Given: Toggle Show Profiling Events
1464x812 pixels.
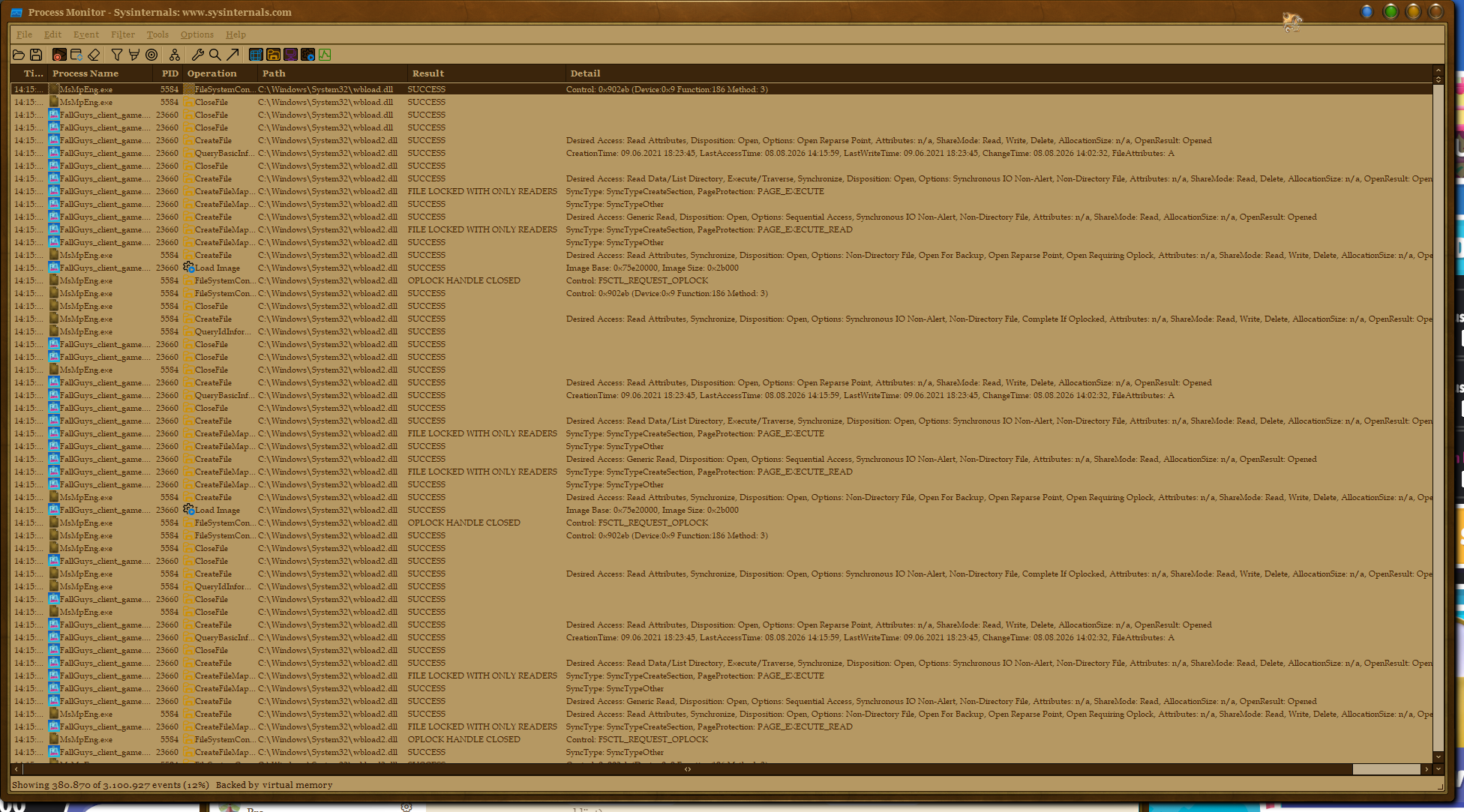Looking at the screenshot, I should tap(325, 55).
